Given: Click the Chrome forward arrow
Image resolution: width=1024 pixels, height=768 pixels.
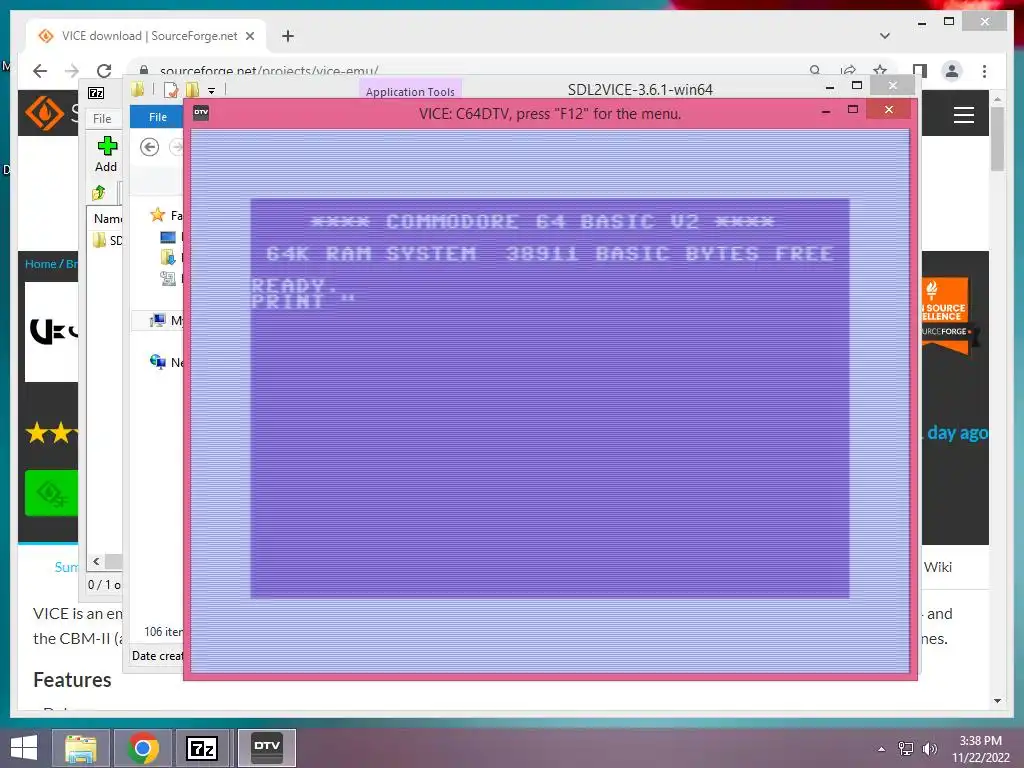Looking at the screenshot, I should pyautogui.click(x=72, y=71).
